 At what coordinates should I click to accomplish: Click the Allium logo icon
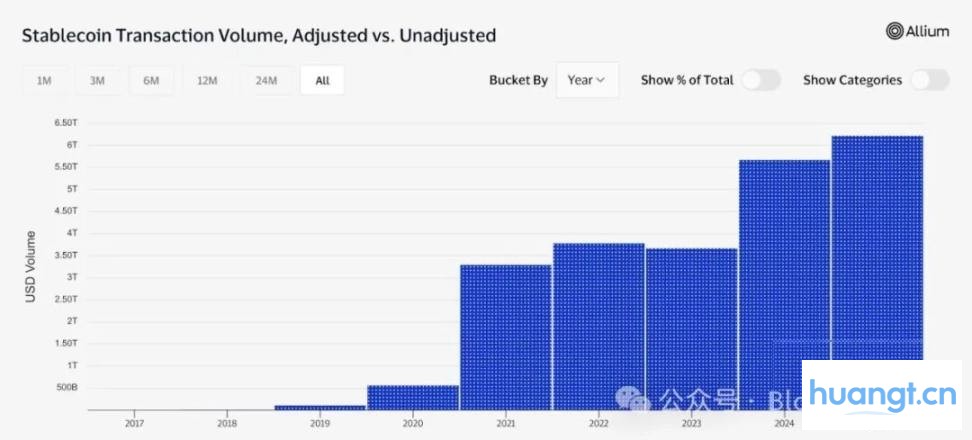click(x=895, y=32)
